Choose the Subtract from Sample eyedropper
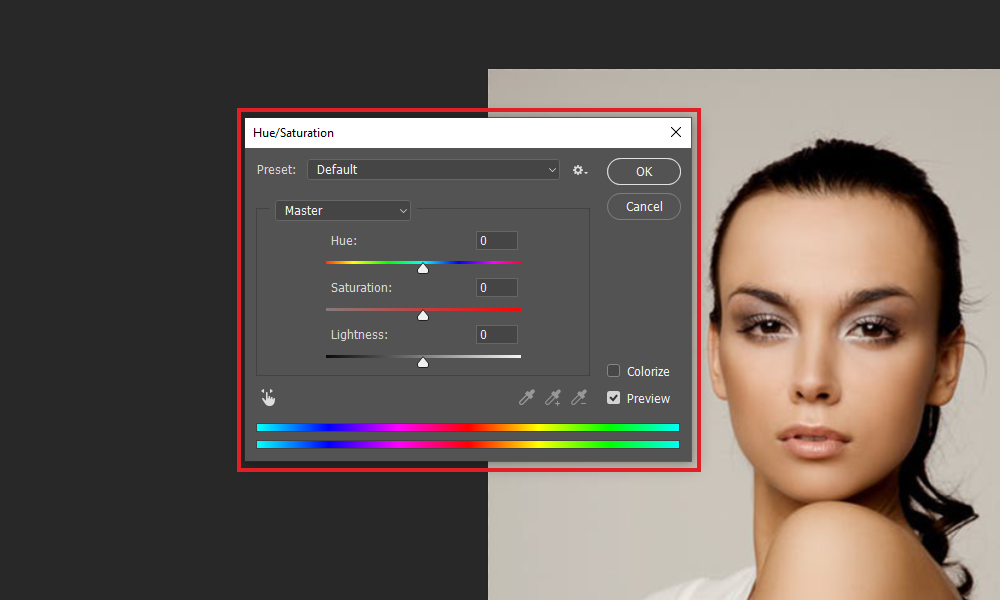The width and height of the screenshot is (1000, 600). 579,398
